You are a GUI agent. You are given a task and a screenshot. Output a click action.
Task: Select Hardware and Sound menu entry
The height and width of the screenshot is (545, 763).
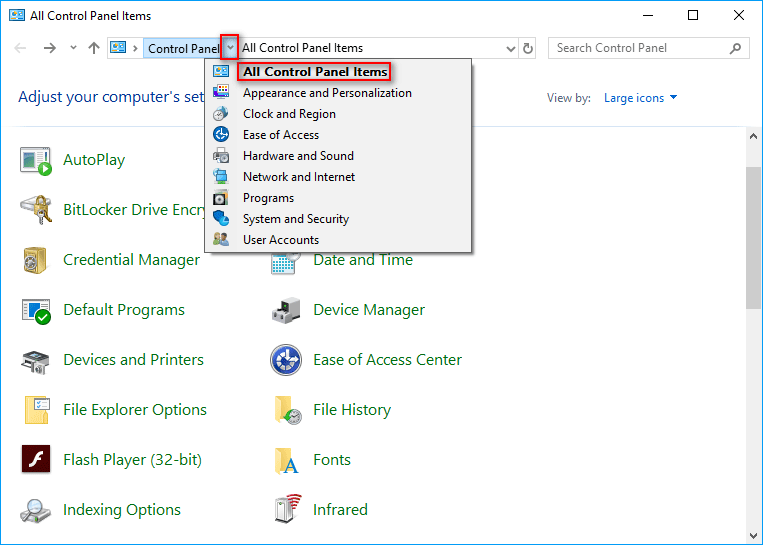pyautogui.click(x=298, y=156)
